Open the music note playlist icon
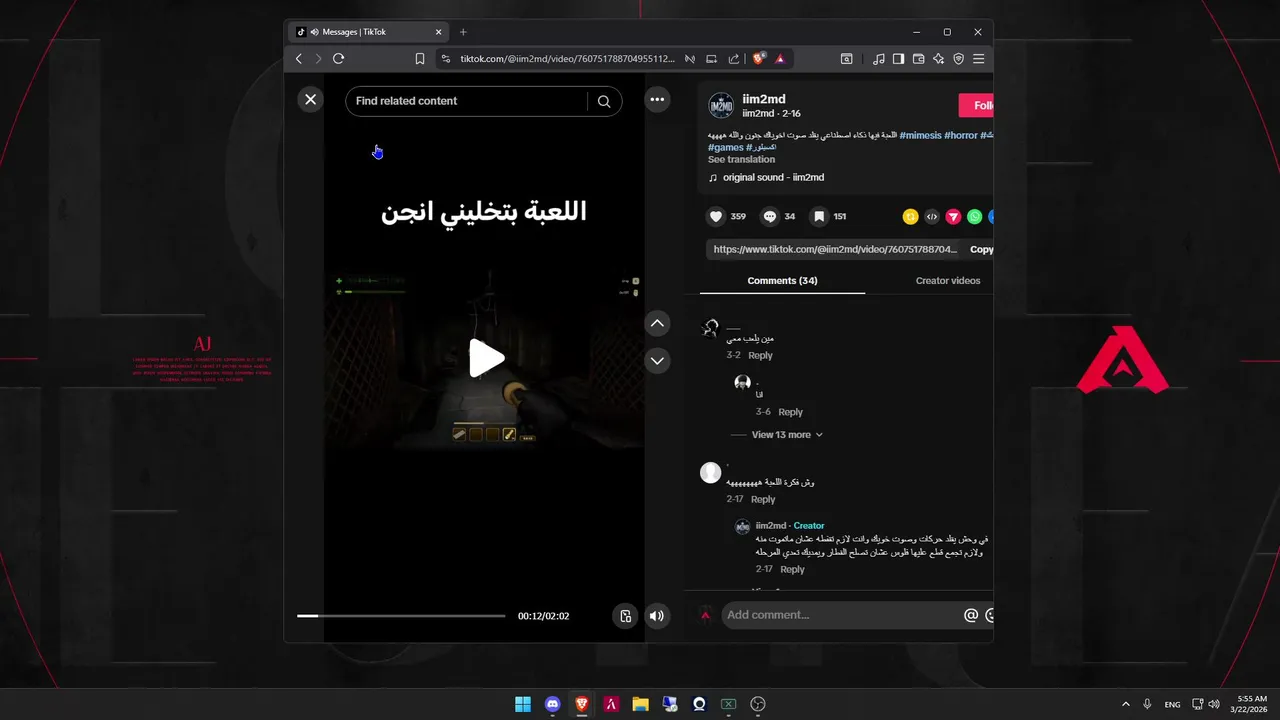Image resolution: width=1280 pixels, height=720 pixels. tap(878, 59)
